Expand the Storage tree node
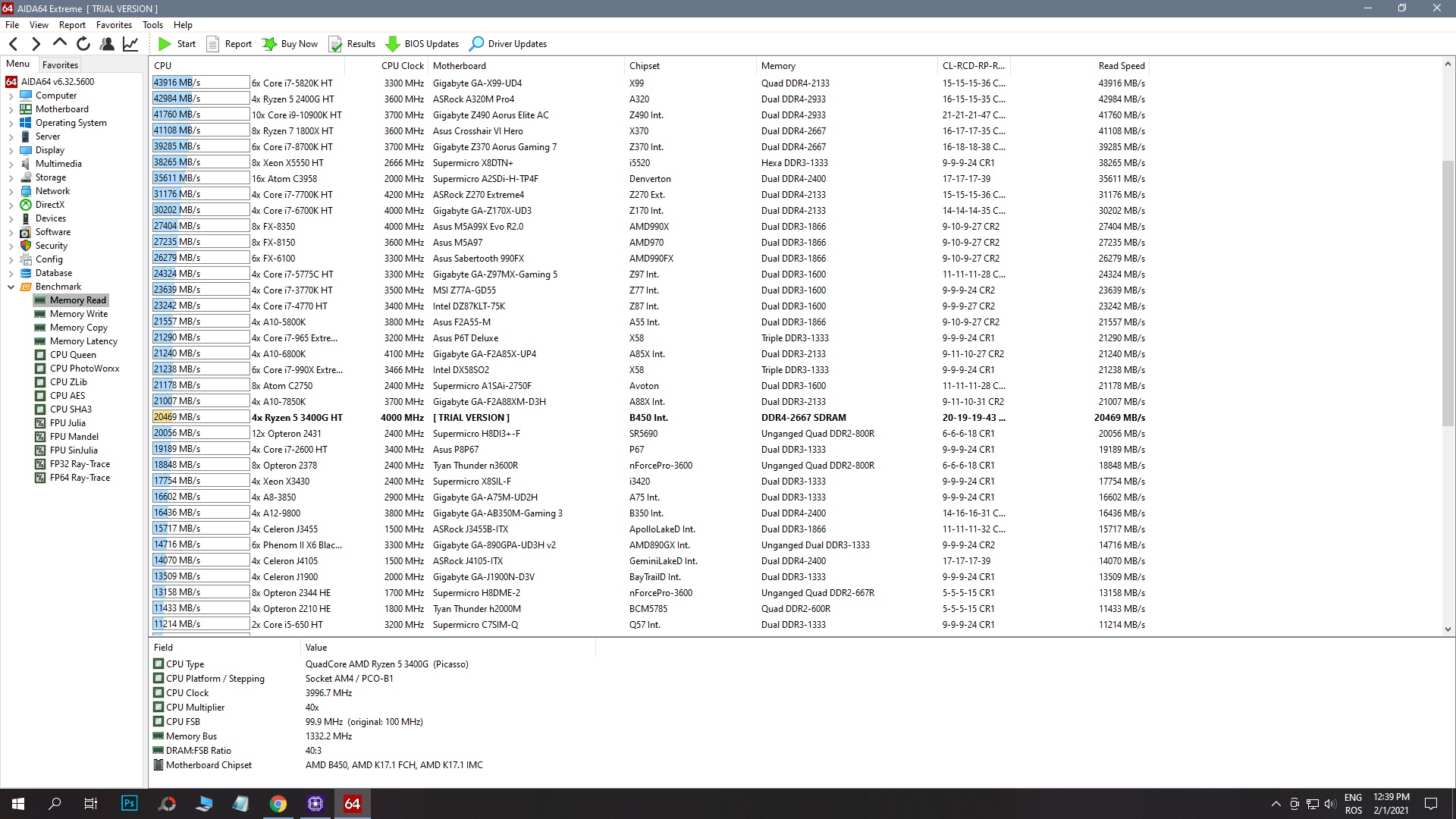This screenshot has width=1456, height=819. point(11,178)
